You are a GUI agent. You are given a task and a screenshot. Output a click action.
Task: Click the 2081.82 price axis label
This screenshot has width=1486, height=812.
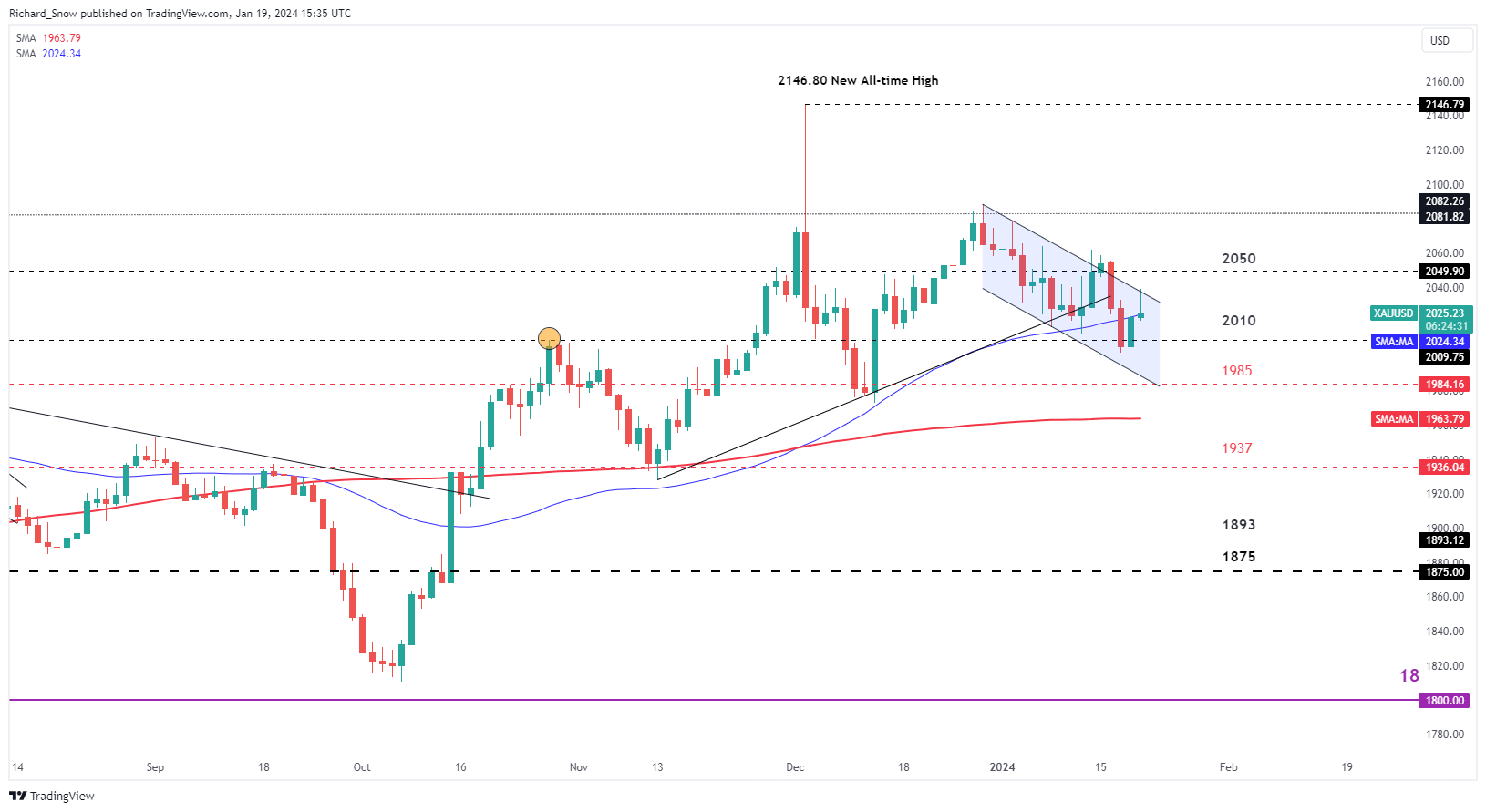(x=1445, y=217)
